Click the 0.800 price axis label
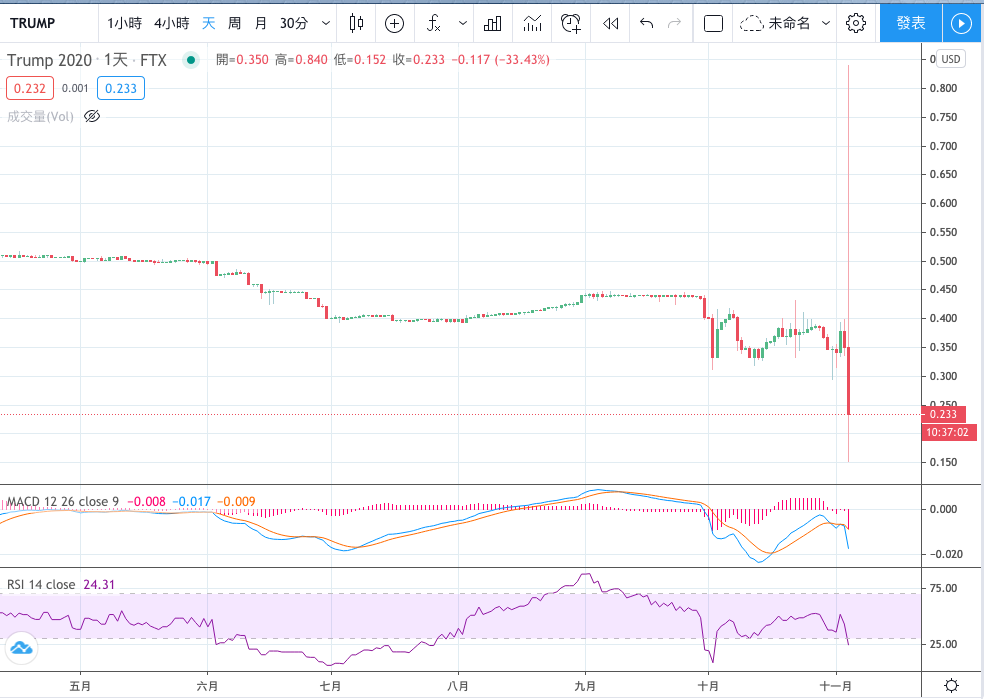Image resolution: width=984 pixels, height=699 pixels. click(943, 88)
